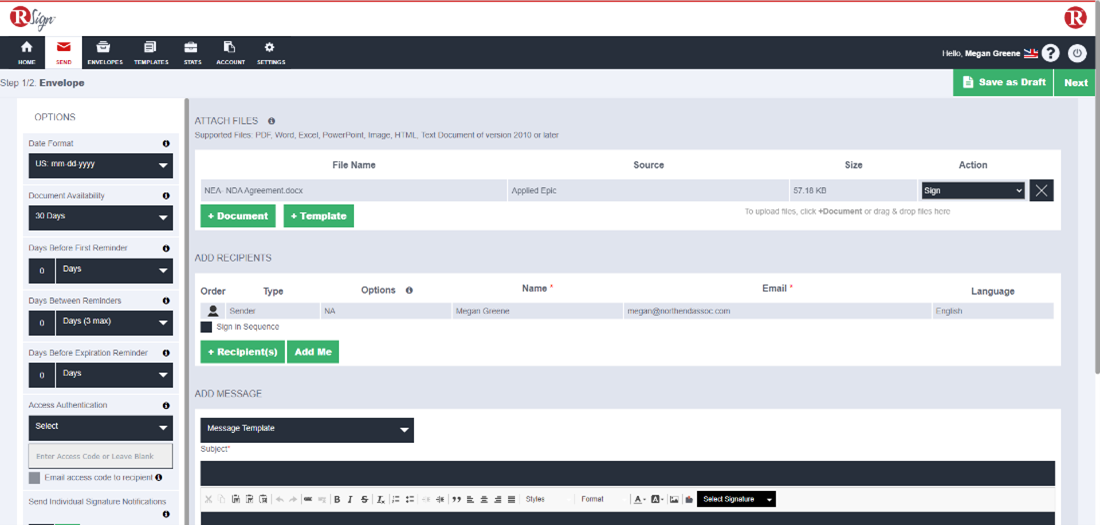This screenshot has height=525, width=1100.
Task: Go to the Envelopes tab
Action: 104,53
